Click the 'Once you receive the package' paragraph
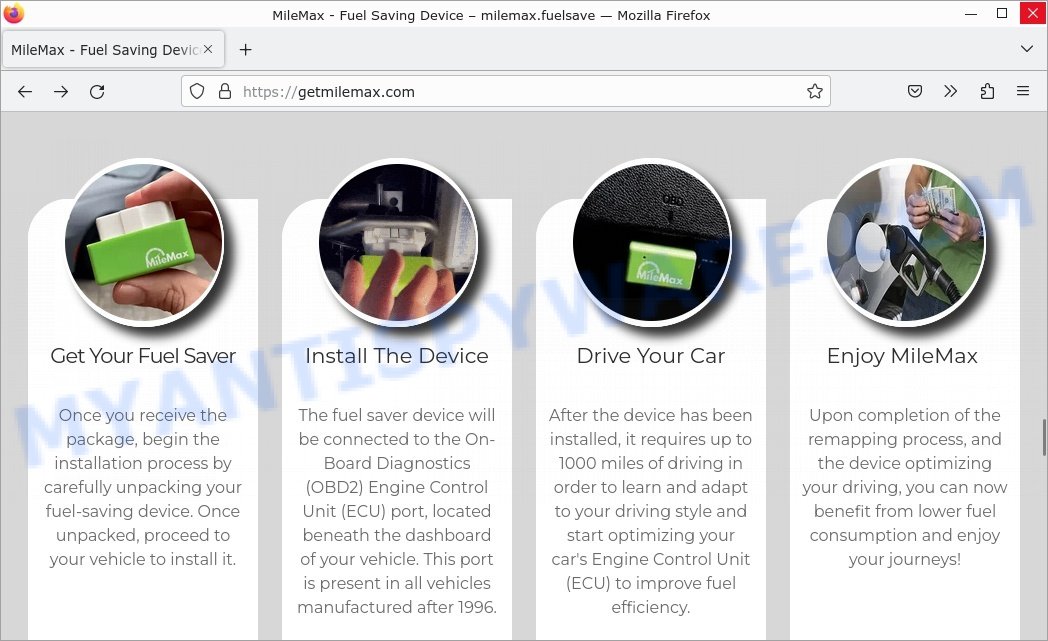This screenshot has width=1048, height=641. click(143, 487)
